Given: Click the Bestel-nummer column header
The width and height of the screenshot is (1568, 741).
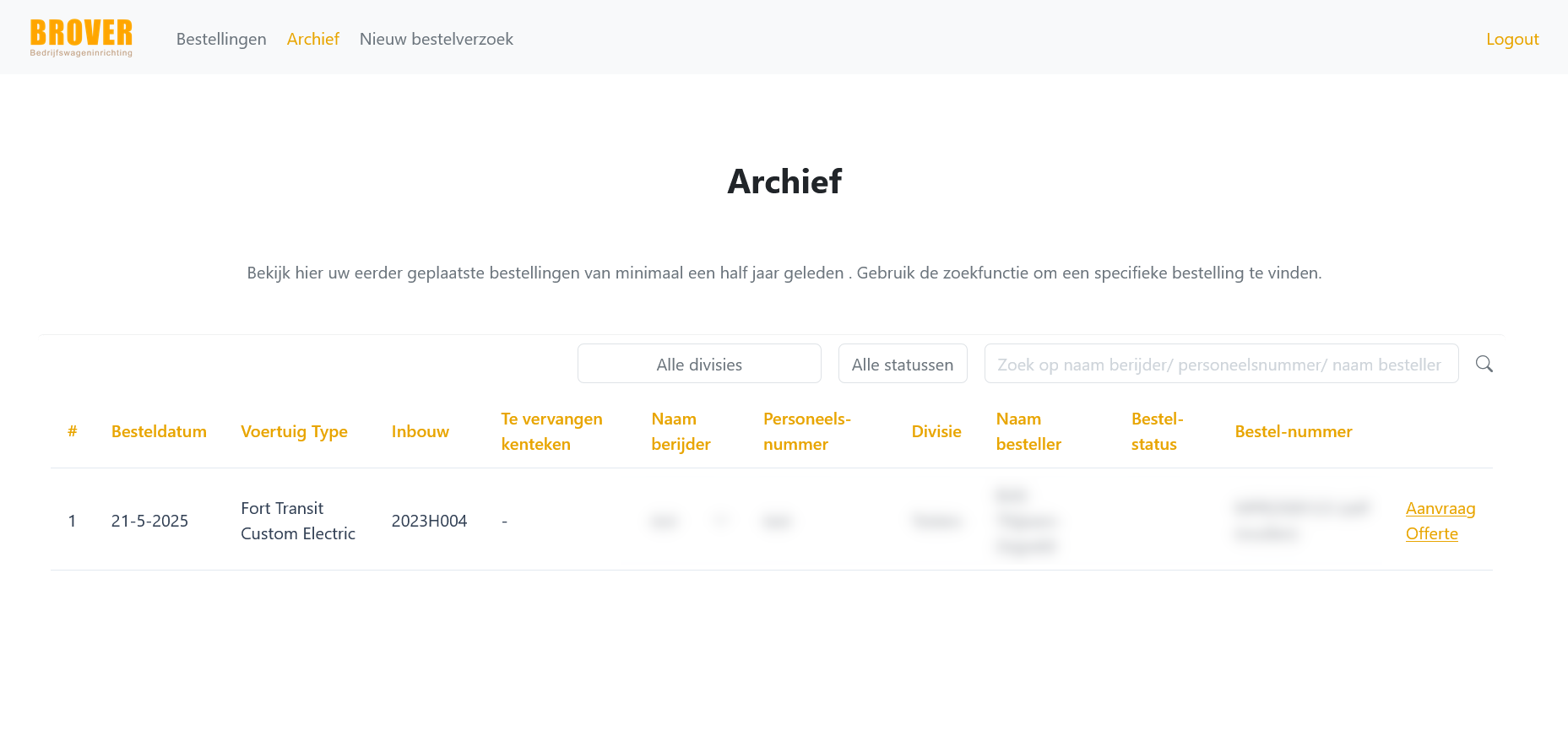Looking at the screenshot, I should pos(1294,431).
